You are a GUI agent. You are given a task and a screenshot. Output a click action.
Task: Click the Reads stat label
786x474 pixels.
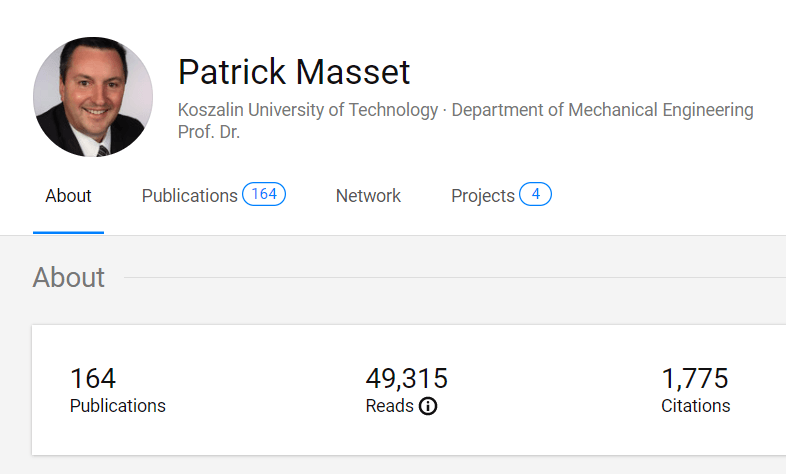coord(389,406)
